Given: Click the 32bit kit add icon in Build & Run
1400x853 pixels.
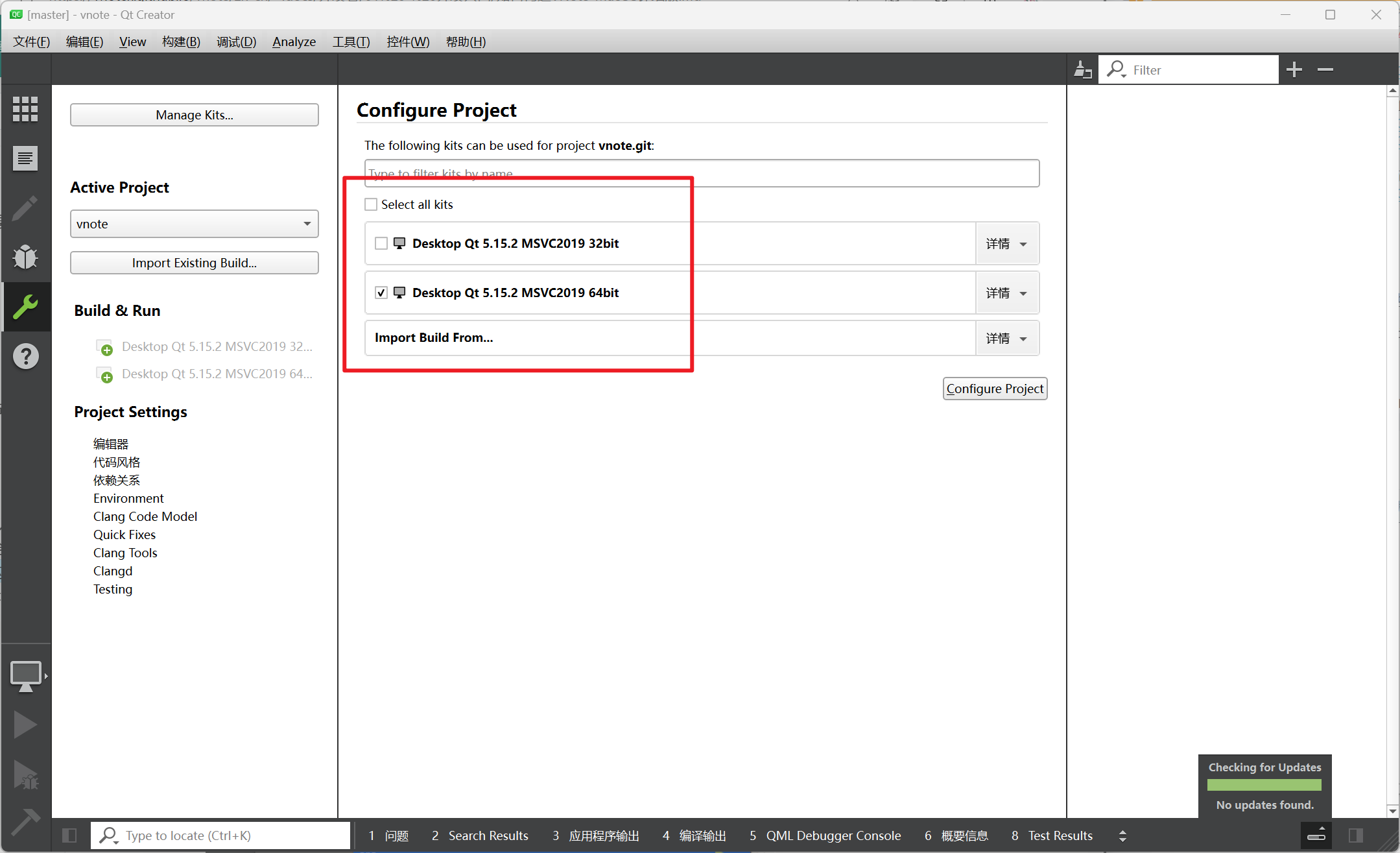Looking at the screenshot, I should click(x=104, y=347).
